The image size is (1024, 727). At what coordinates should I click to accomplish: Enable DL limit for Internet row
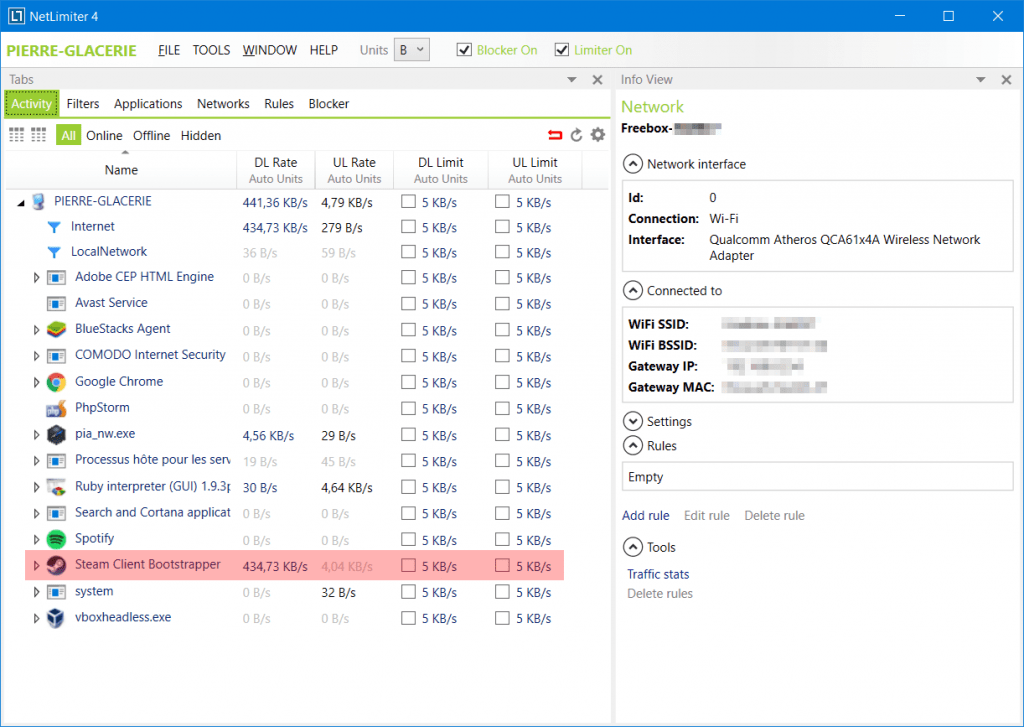(x=408, y=227)
